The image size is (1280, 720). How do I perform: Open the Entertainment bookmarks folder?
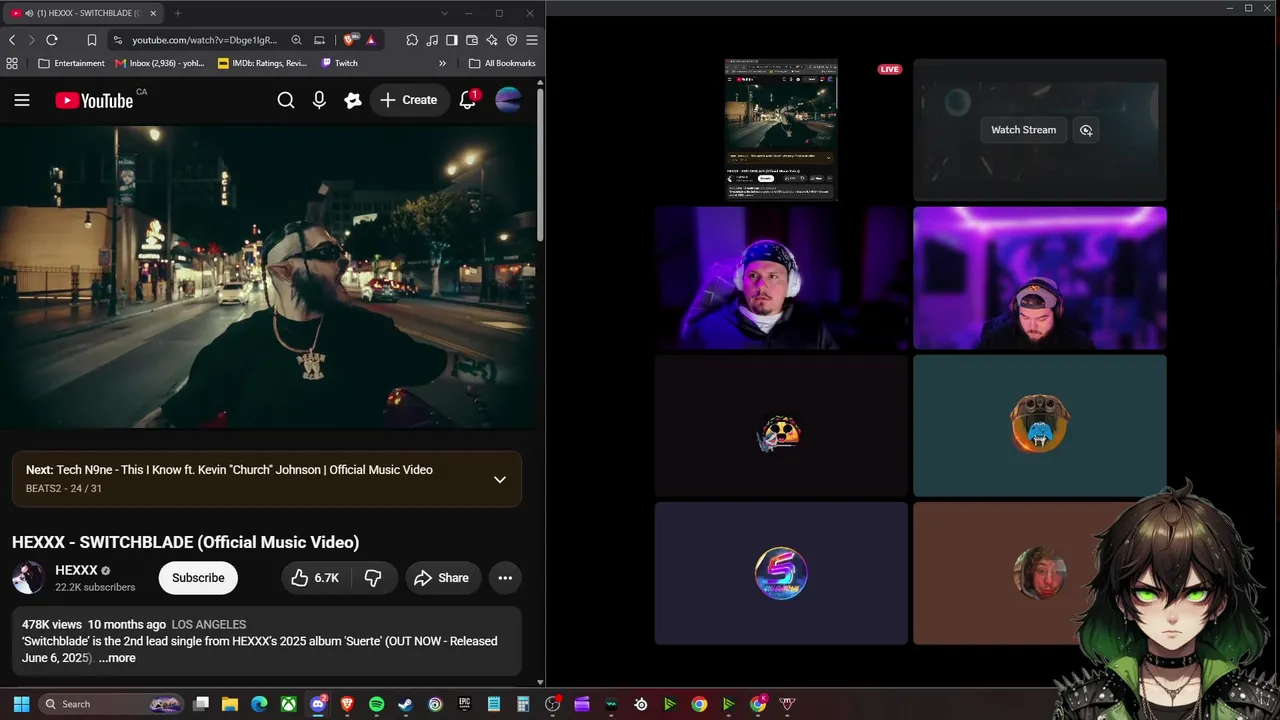(71, 63)
